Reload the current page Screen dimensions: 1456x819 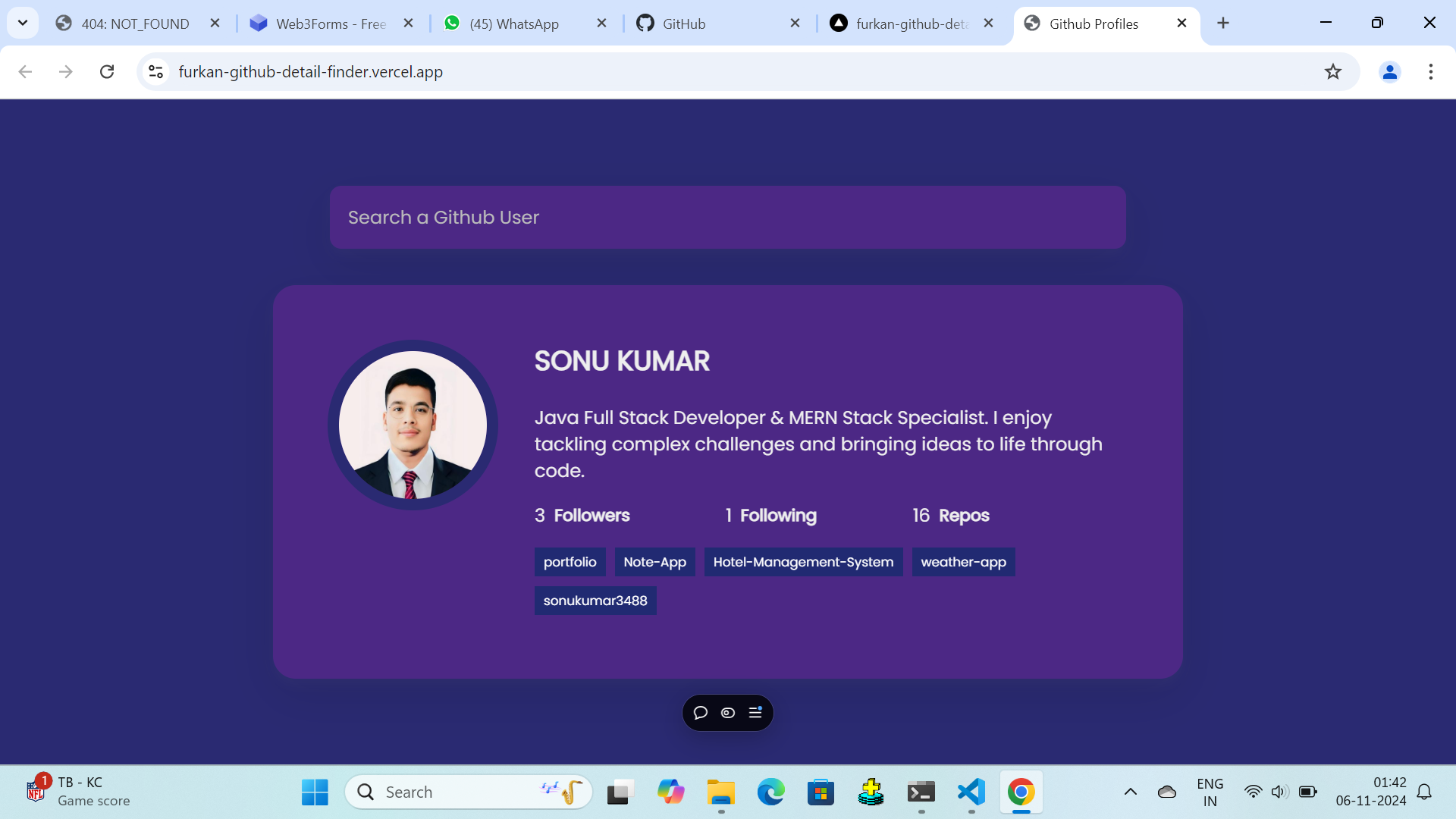point(107,71)
